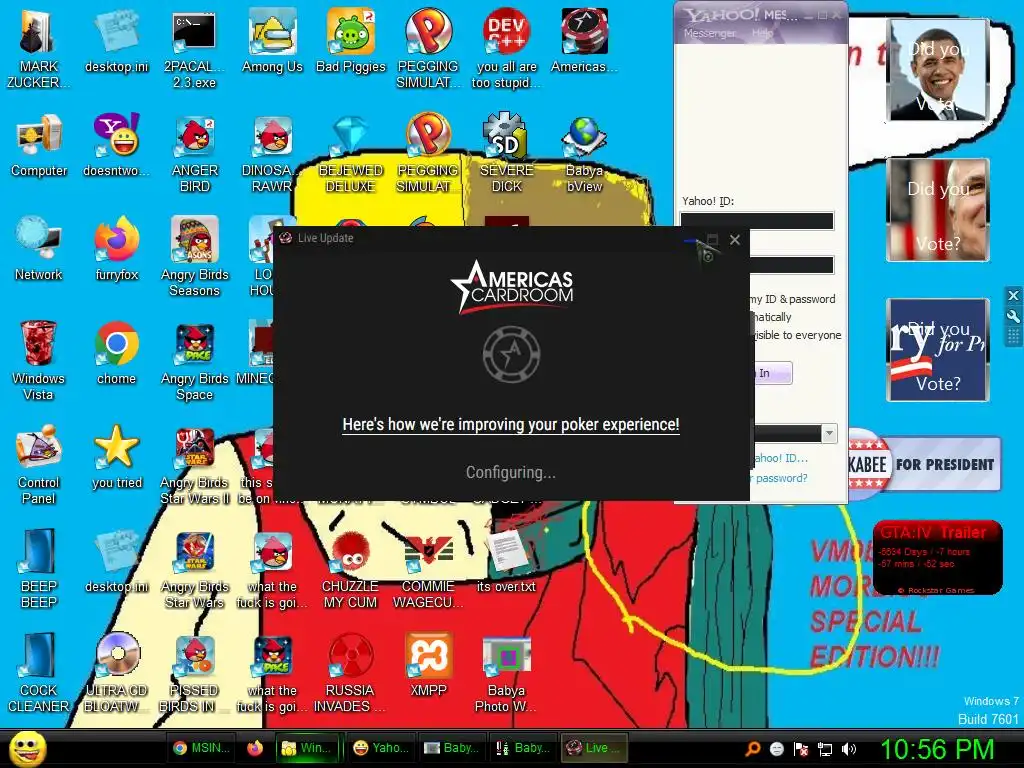Click the magnifier search tray icon
Image resolution: width=1024 pixels, height=768 pixels.
pyautogui.click(x=752, y=749)
